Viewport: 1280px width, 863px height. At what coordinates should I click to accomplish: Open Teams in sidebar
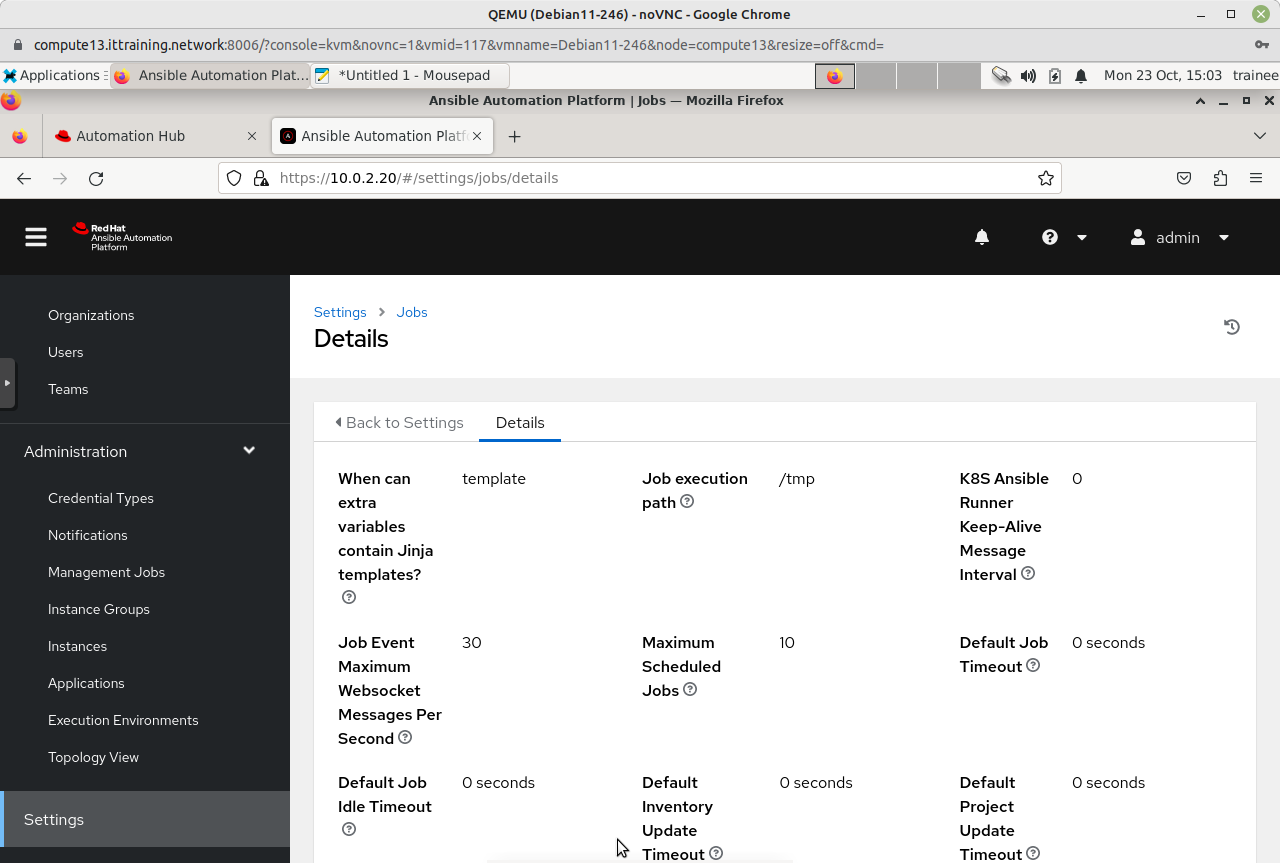point(68,389)
